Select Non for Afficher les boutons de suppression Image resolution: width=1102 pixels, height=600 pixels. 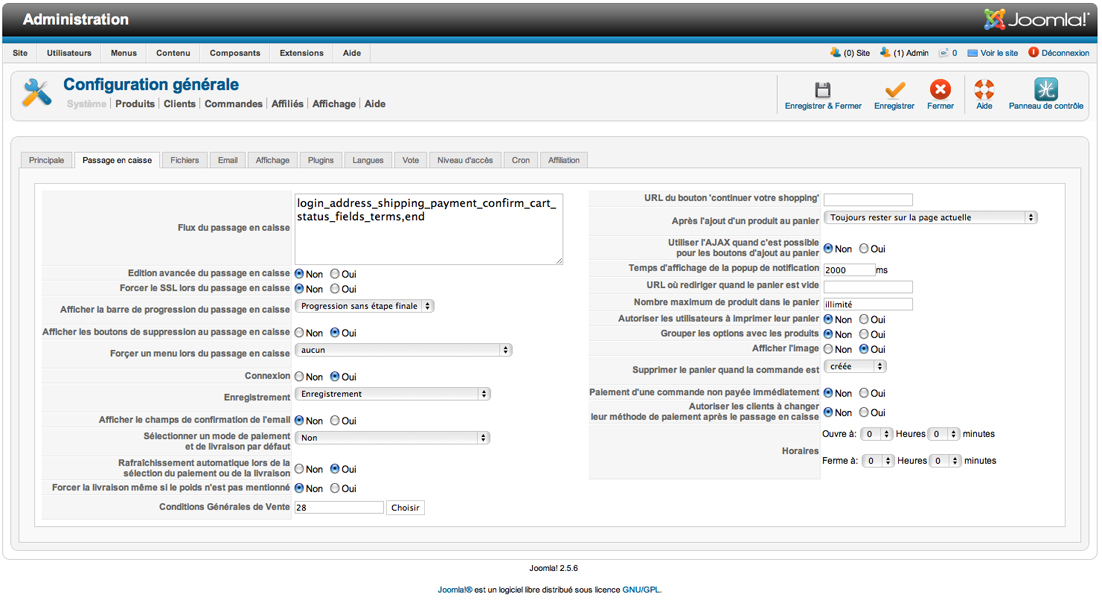point(299,332)
